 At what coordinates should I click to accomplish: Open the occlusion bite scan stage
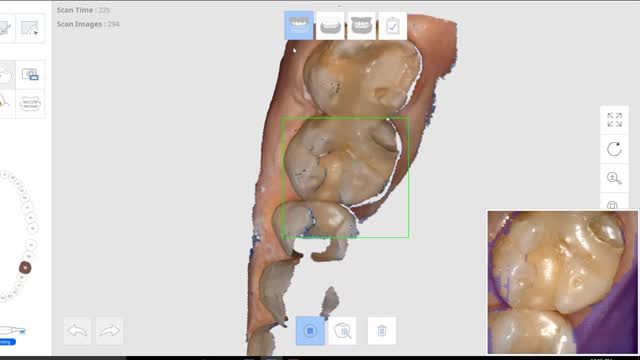tap(361, 26)
